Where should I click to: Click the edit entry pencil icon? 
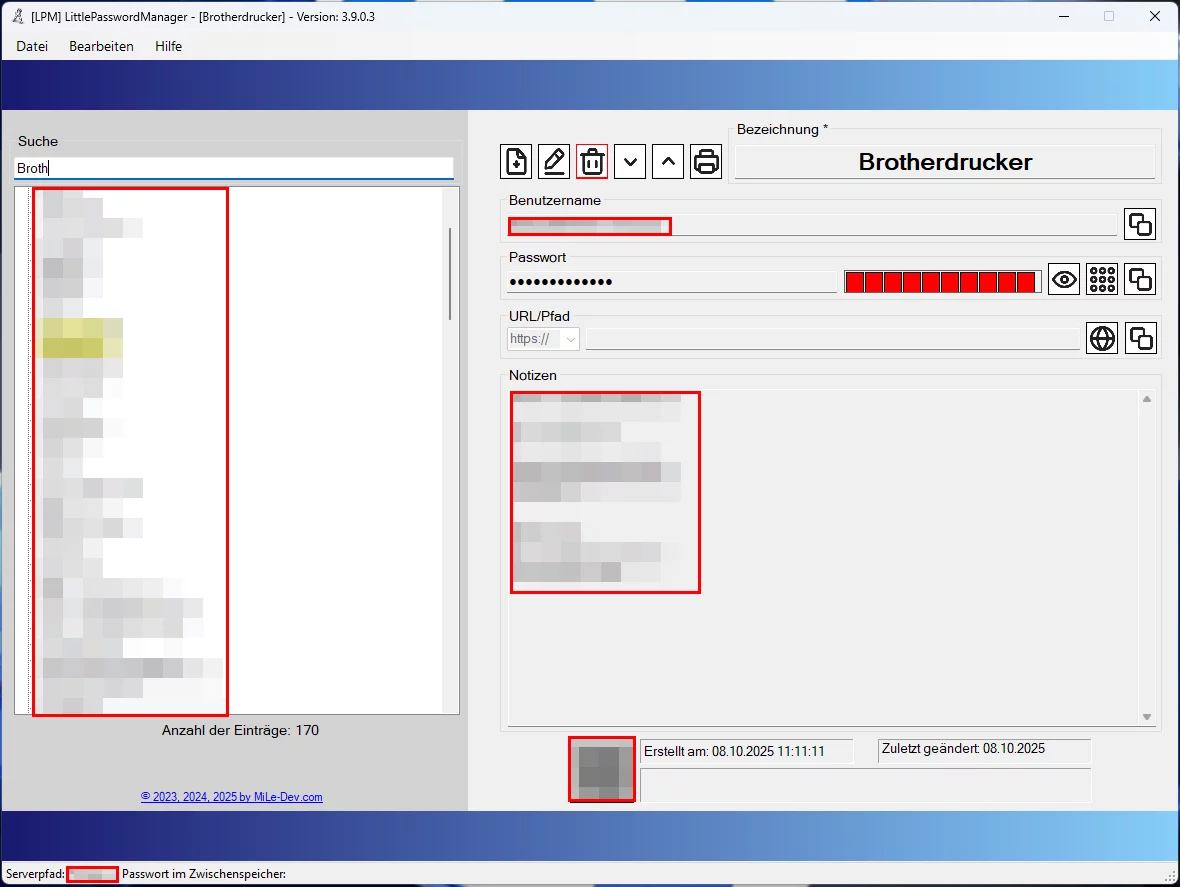coord(554,161)
